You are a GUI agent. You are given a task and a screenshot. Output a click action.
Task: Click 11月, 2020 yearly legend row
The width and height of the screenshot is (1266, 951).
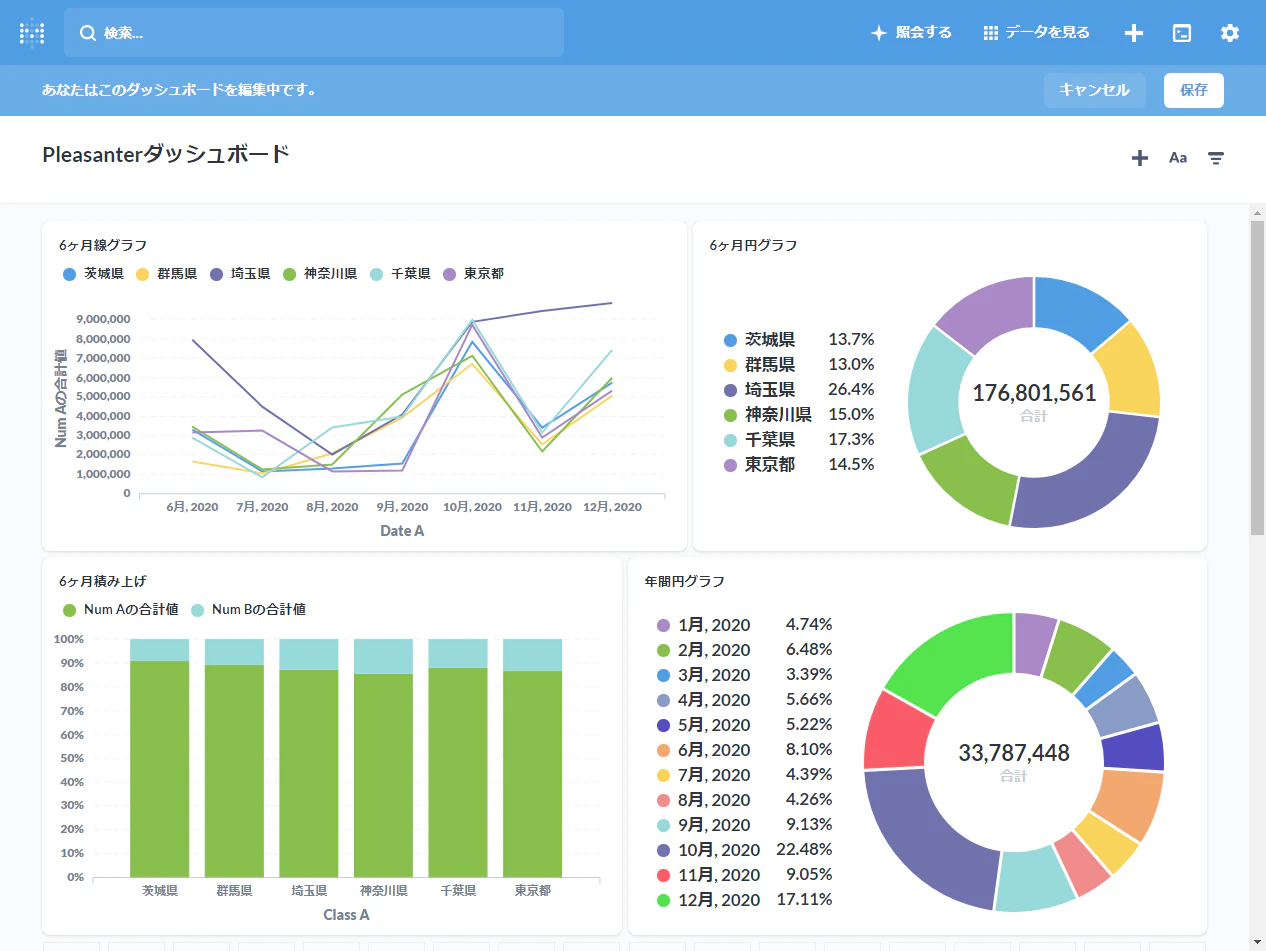744,875
